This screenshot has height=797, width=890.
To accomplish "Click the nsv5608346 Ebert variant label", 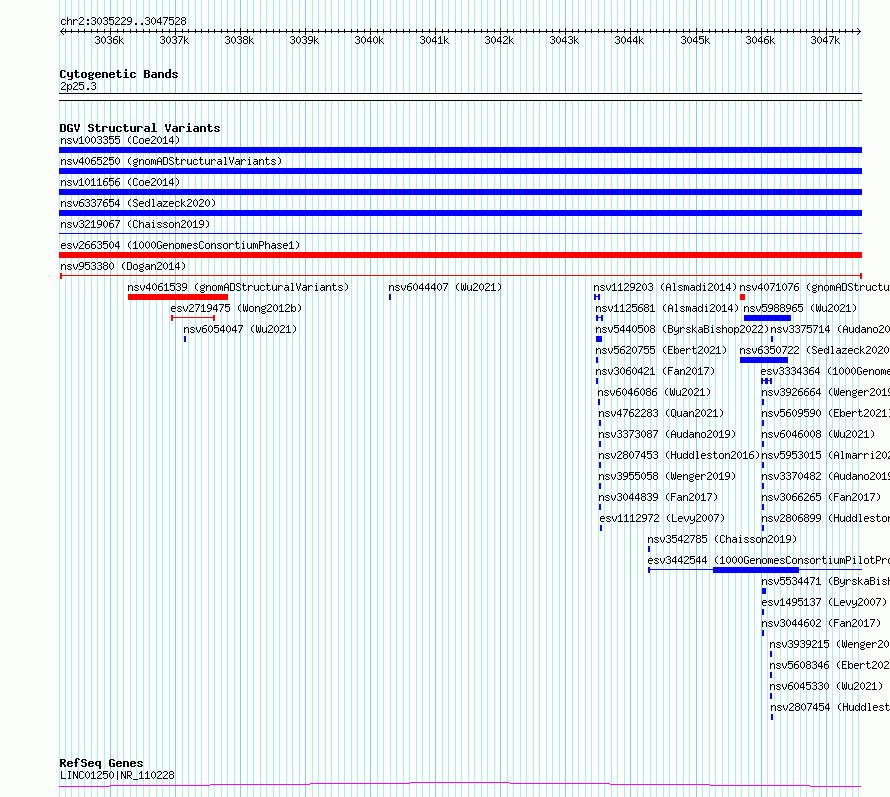I will [x=829, y=665].
